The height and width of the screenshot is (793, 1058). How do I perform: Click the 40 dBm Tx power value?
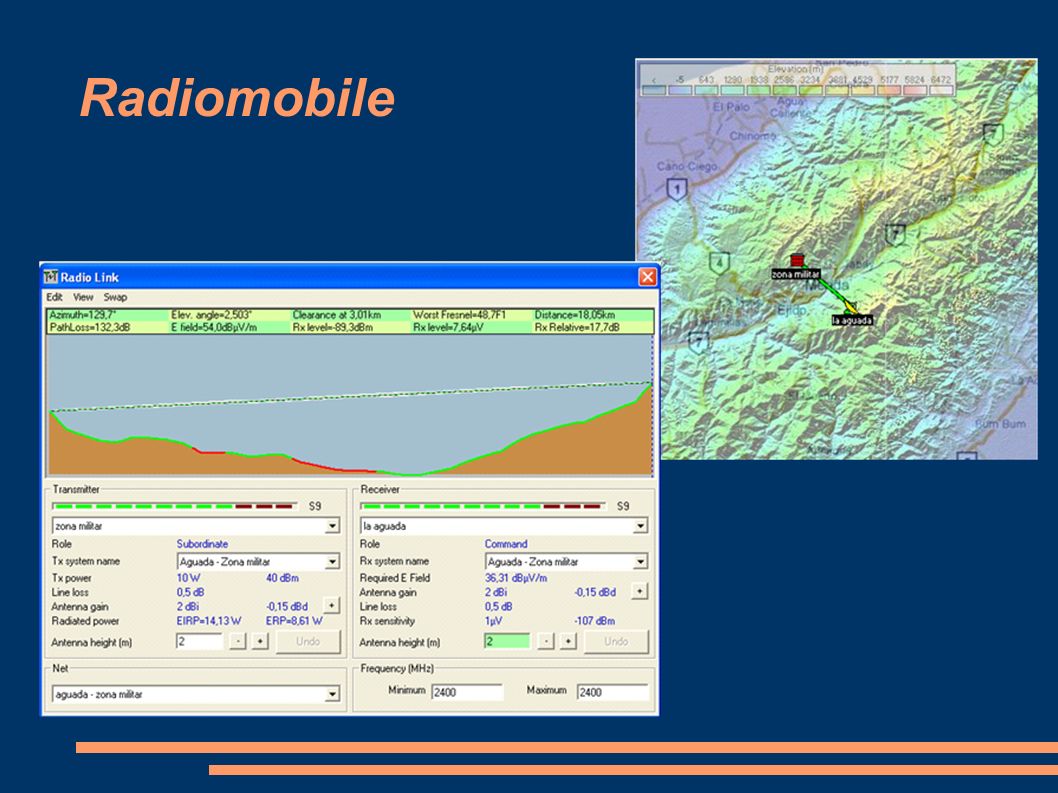point(282,578)
